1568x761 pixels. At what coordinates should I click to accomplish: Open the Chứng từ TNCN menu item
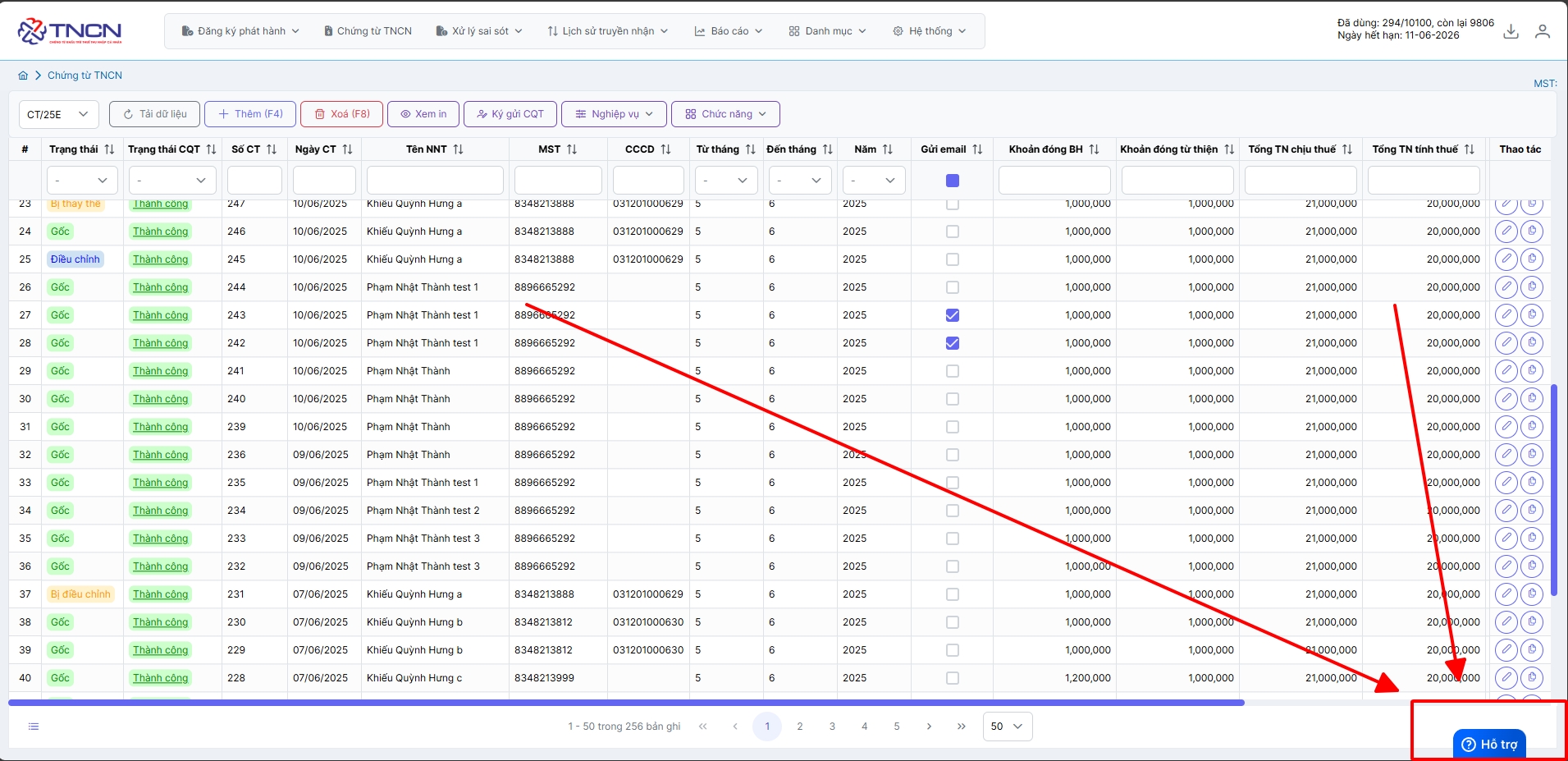pos(368,31)
